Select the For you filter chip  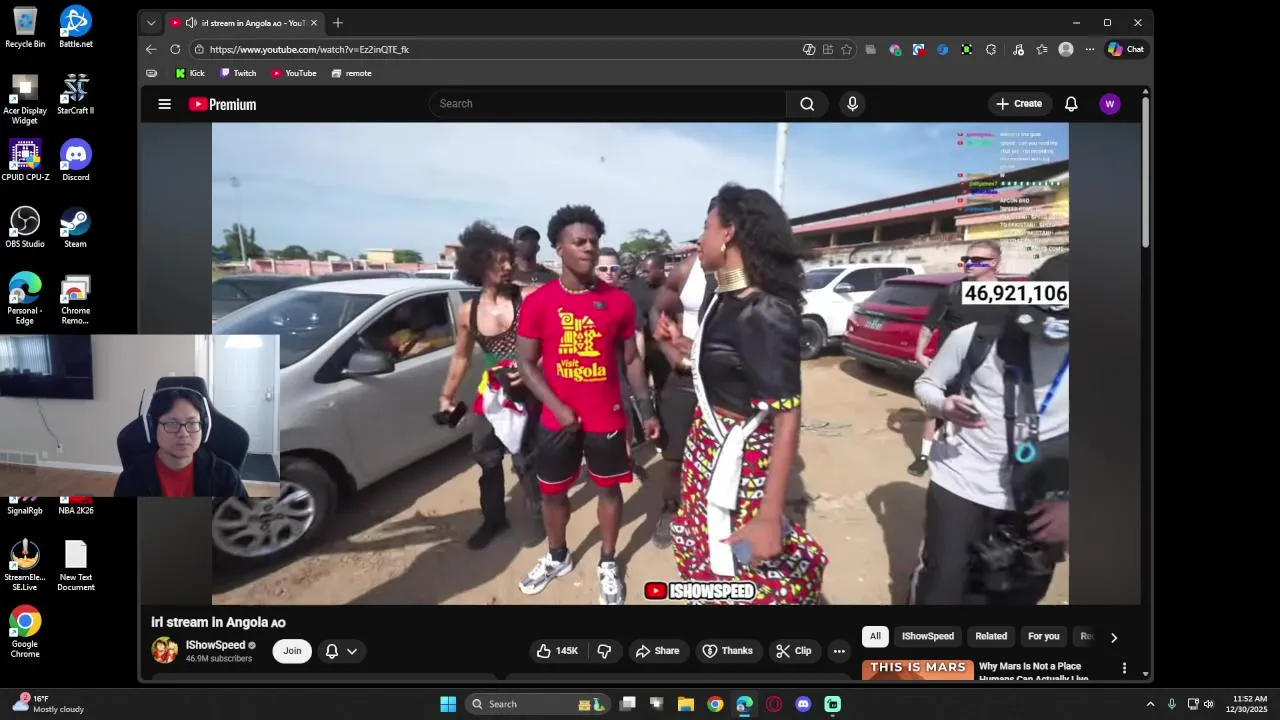(1043, 636)
